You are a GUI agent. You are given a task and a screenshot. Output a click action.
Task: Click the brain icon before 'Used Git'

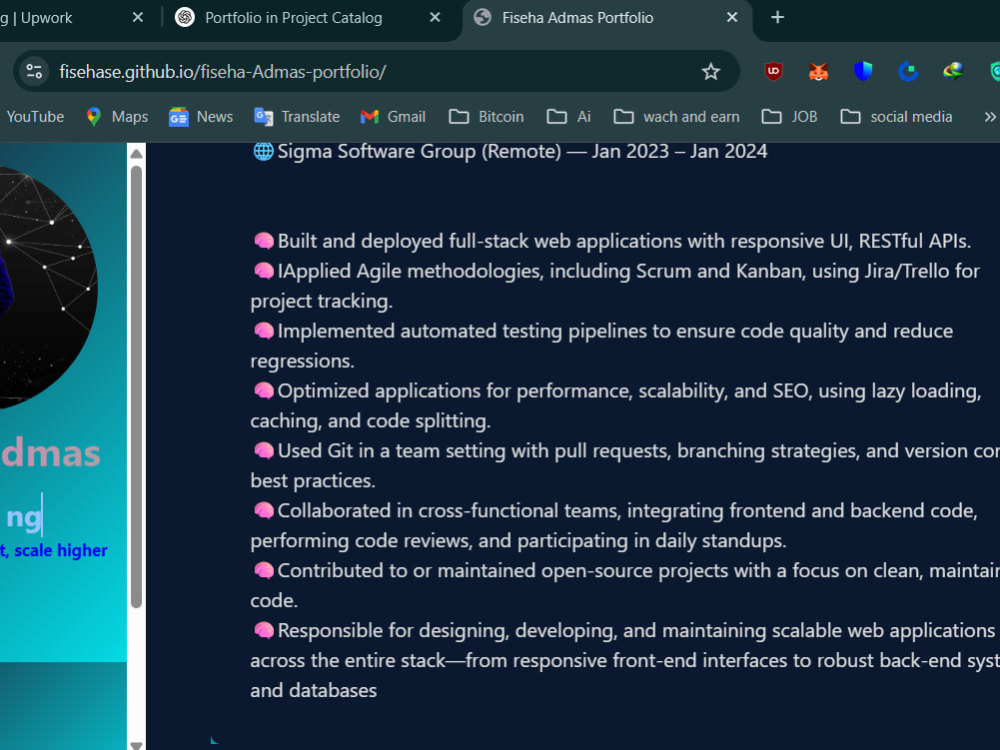[x=263, y=451]
